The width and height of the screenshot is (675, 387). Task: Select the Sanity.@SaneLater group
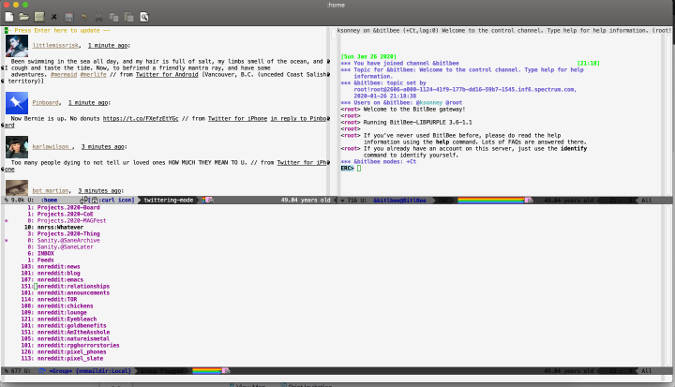tap(65, 247)
